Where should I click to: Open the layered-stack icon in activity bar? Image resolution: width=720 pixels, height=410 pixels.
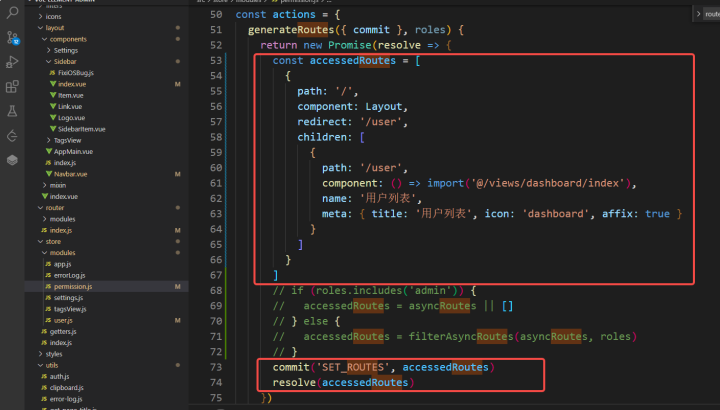pyautogui.click(x=12, y=160)
